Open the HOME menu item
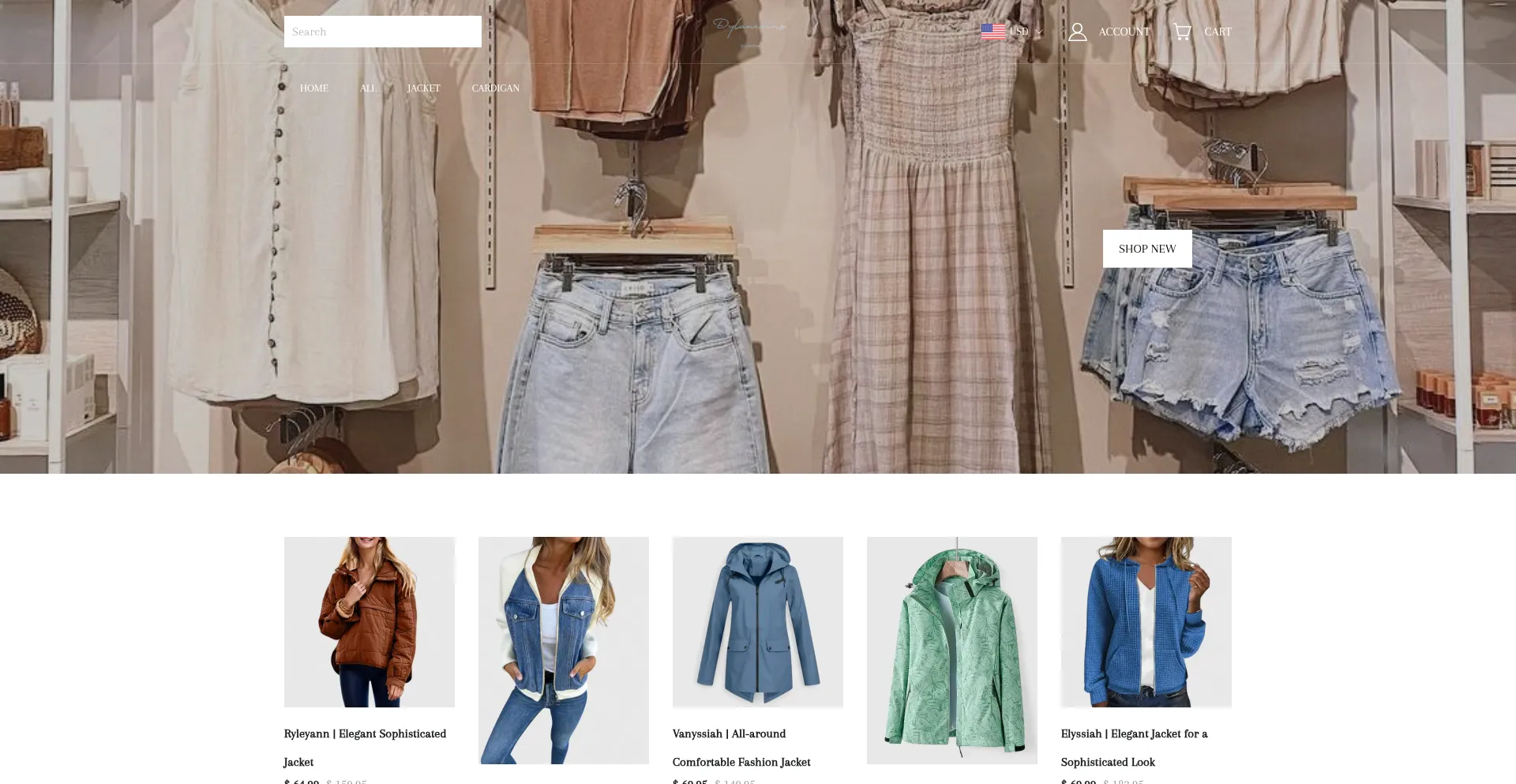Screen dimensions: 1516x784 (x=314, y=88)
